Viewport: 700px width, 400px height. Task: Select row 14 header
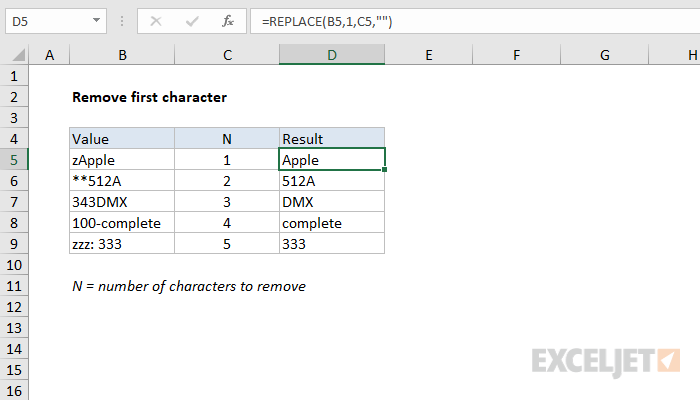(14, 349)
